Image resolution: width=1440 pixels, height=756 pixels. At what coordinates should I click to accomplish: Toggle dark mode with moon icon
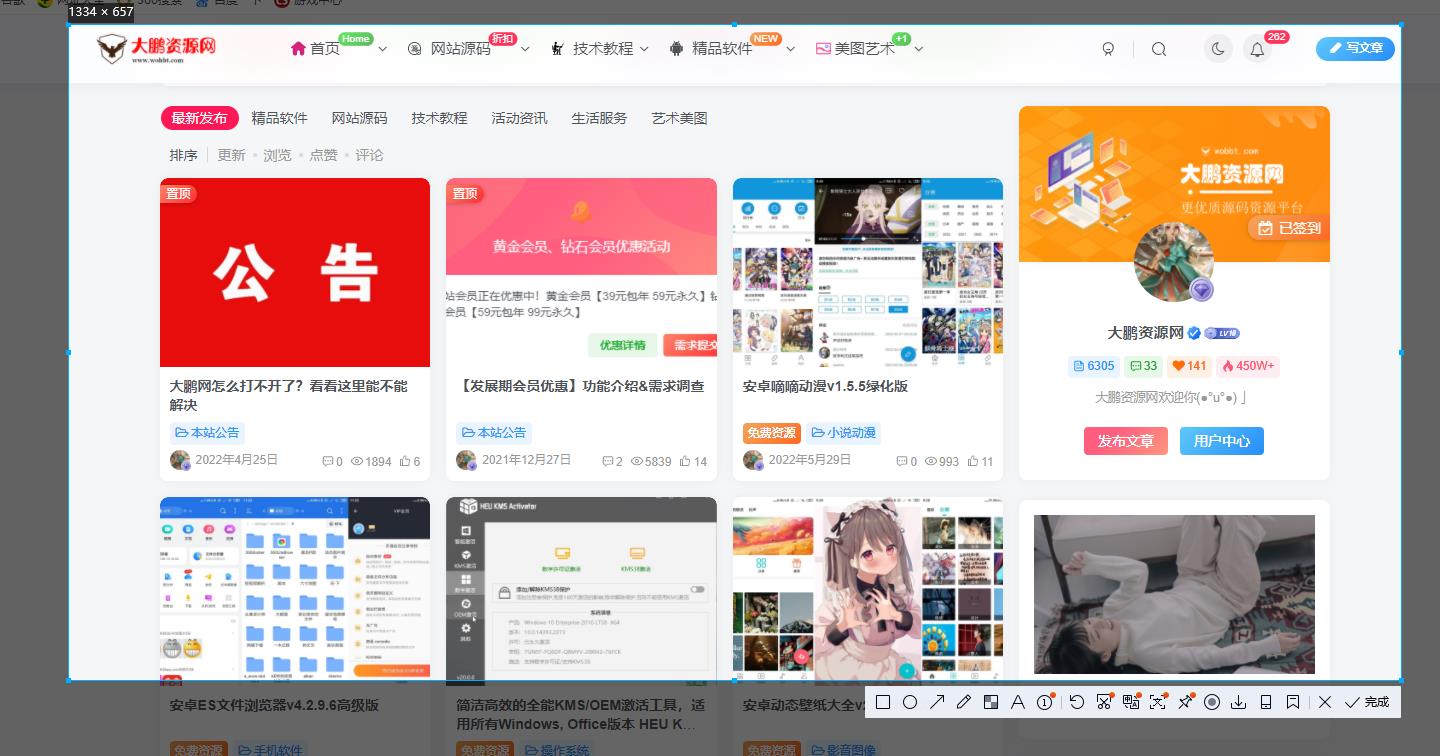coord(1218,48)
